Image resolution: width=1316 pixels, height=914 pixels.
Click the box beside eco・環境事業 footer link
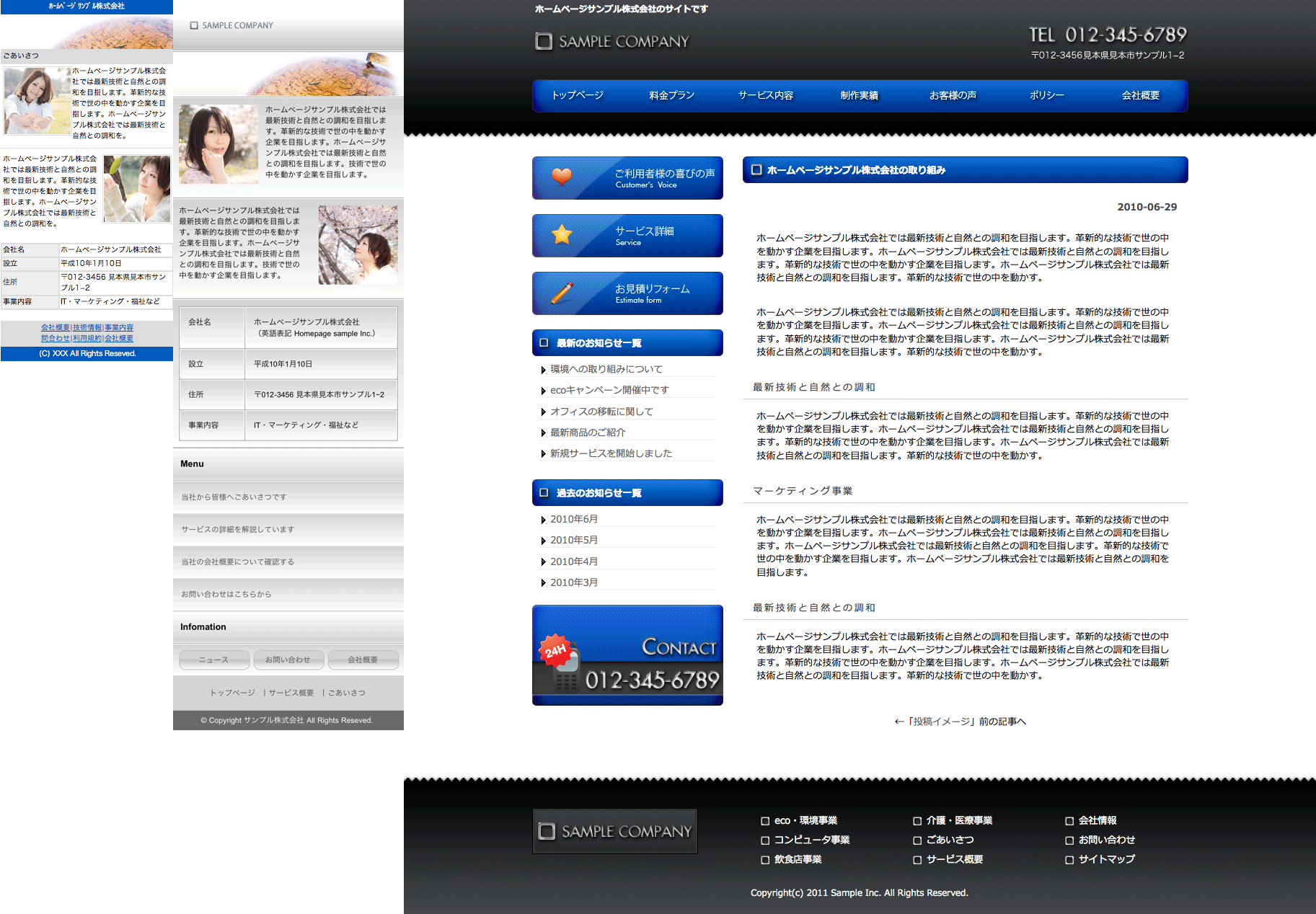pyautogui.click(x=765, y=821)
